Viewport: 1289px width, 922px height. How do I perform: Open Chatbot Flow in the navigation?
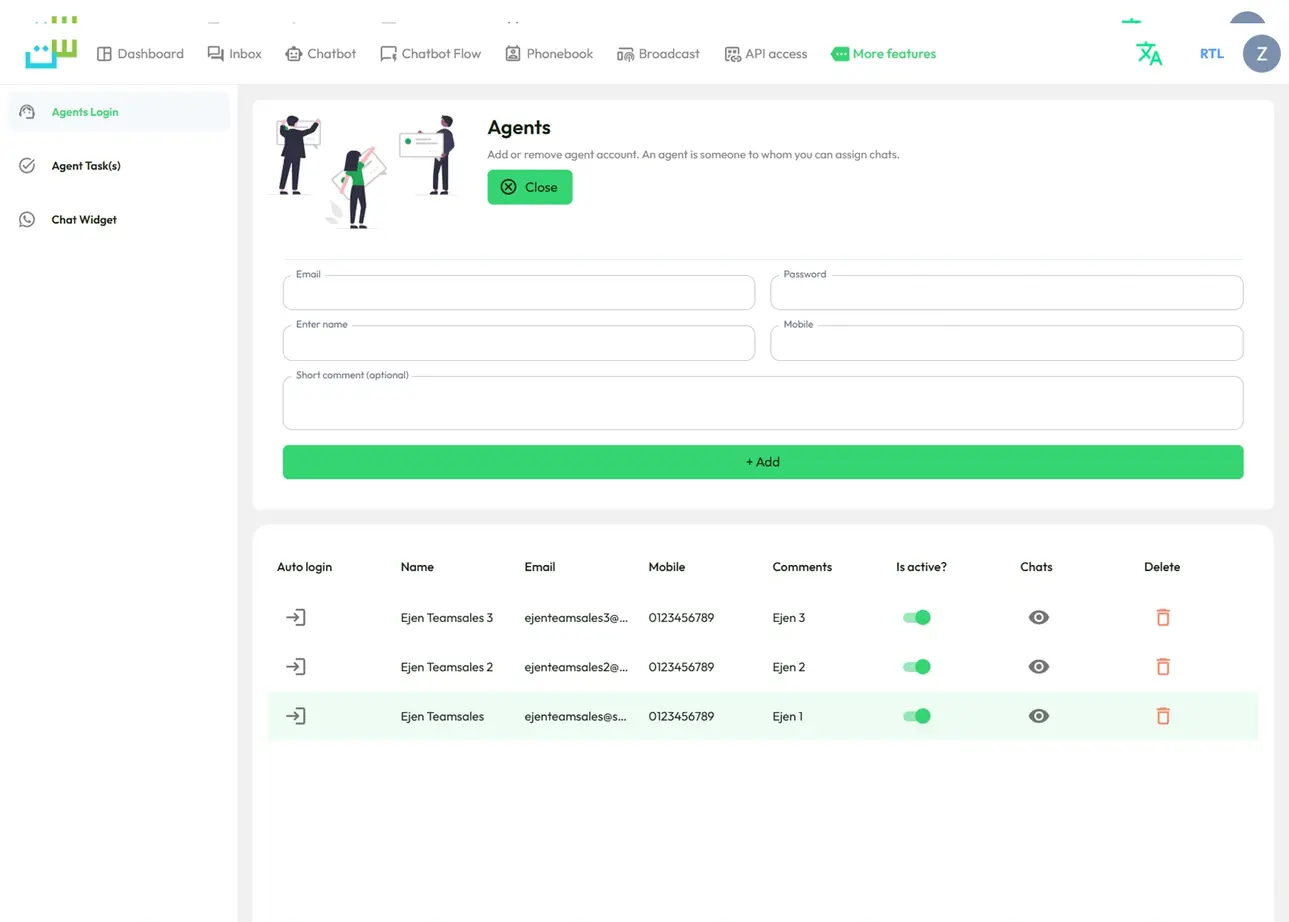point(430,54)
